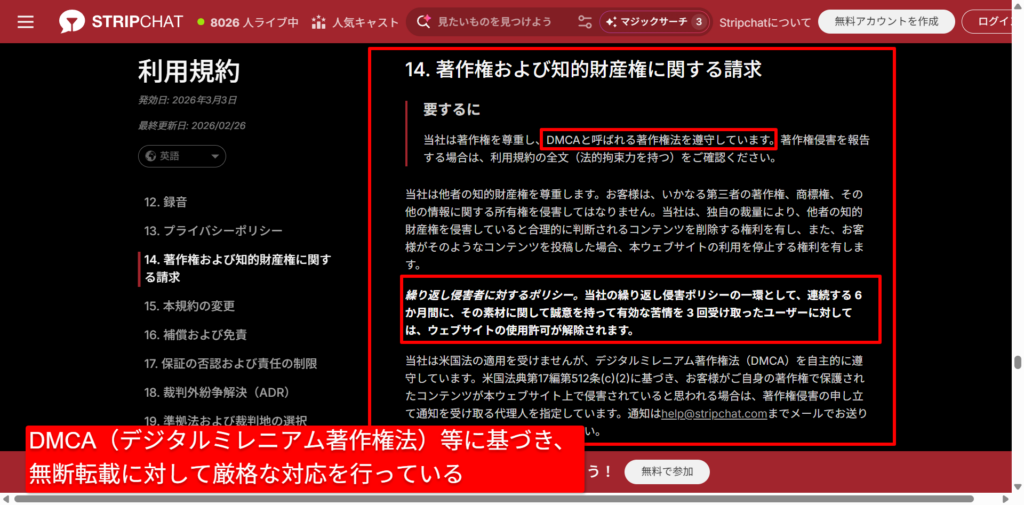The image size is (1024, 505).
Task: Go to section 12. 録音
Action: click(x=165, y=202)
